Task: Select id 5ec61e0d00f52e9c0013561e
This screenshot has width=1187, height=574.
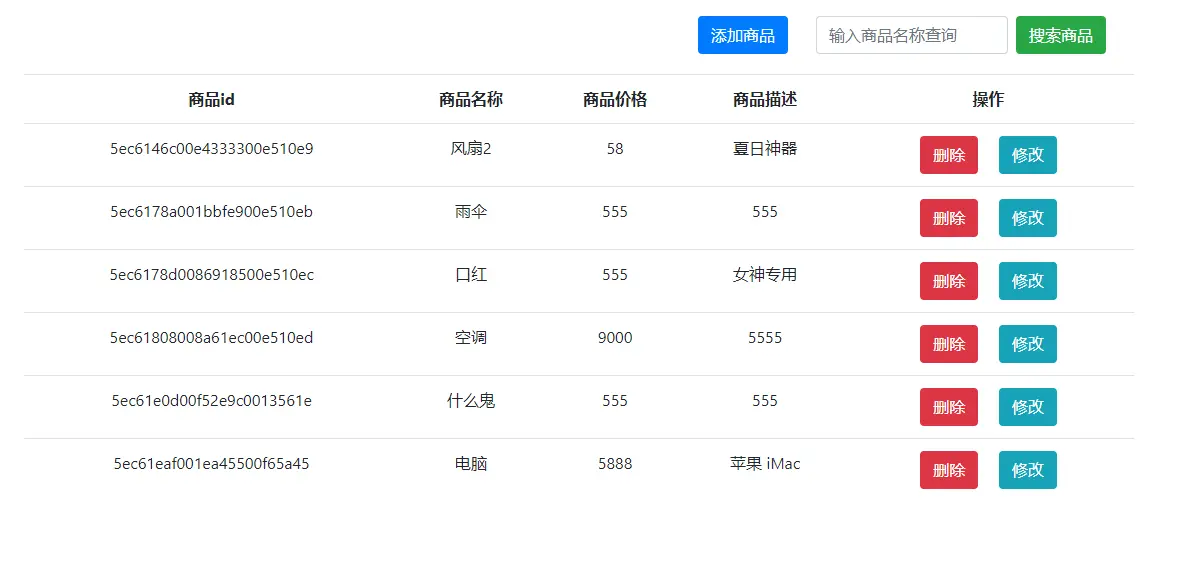Action: pos(211,401)
